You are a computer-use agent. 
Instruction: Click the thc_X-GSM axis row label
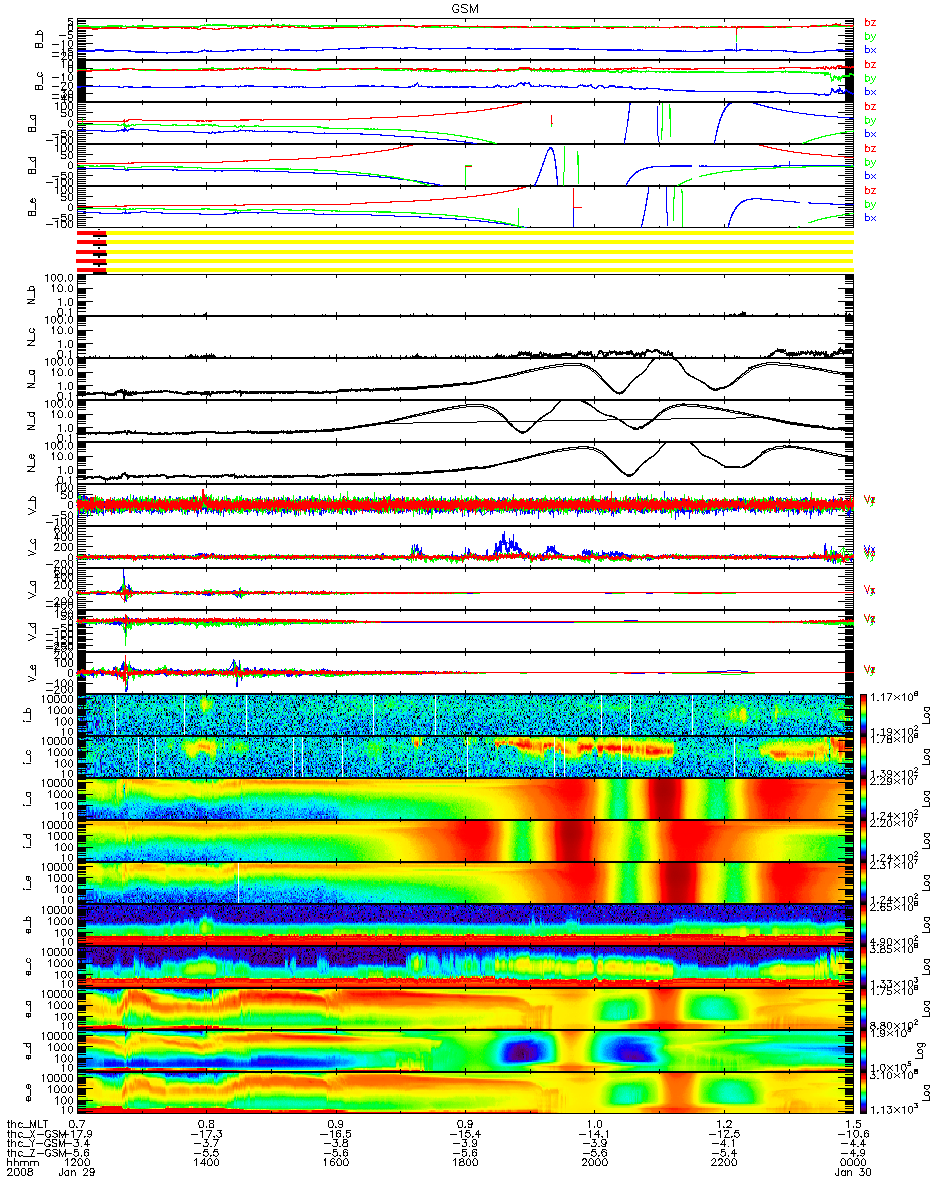(38, 1133)
